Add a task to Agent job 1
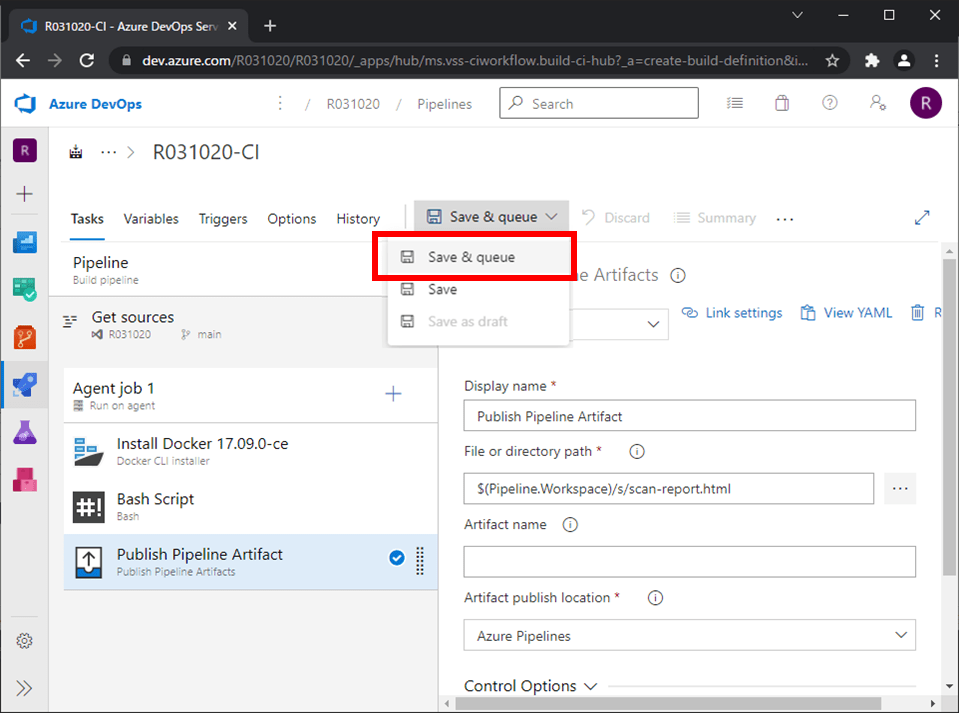 pos(393,394)
